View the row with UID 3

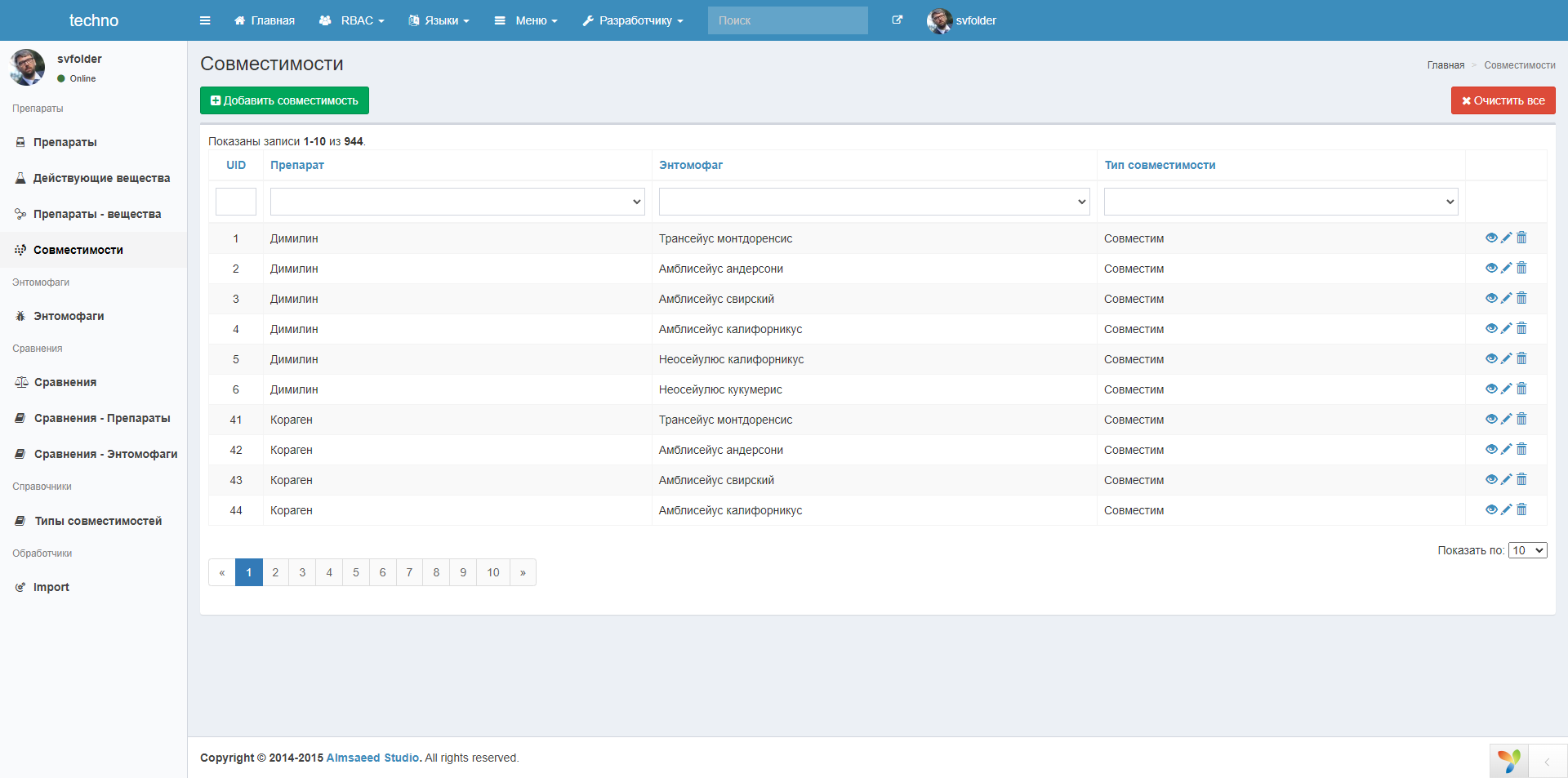coord(1491,298)
